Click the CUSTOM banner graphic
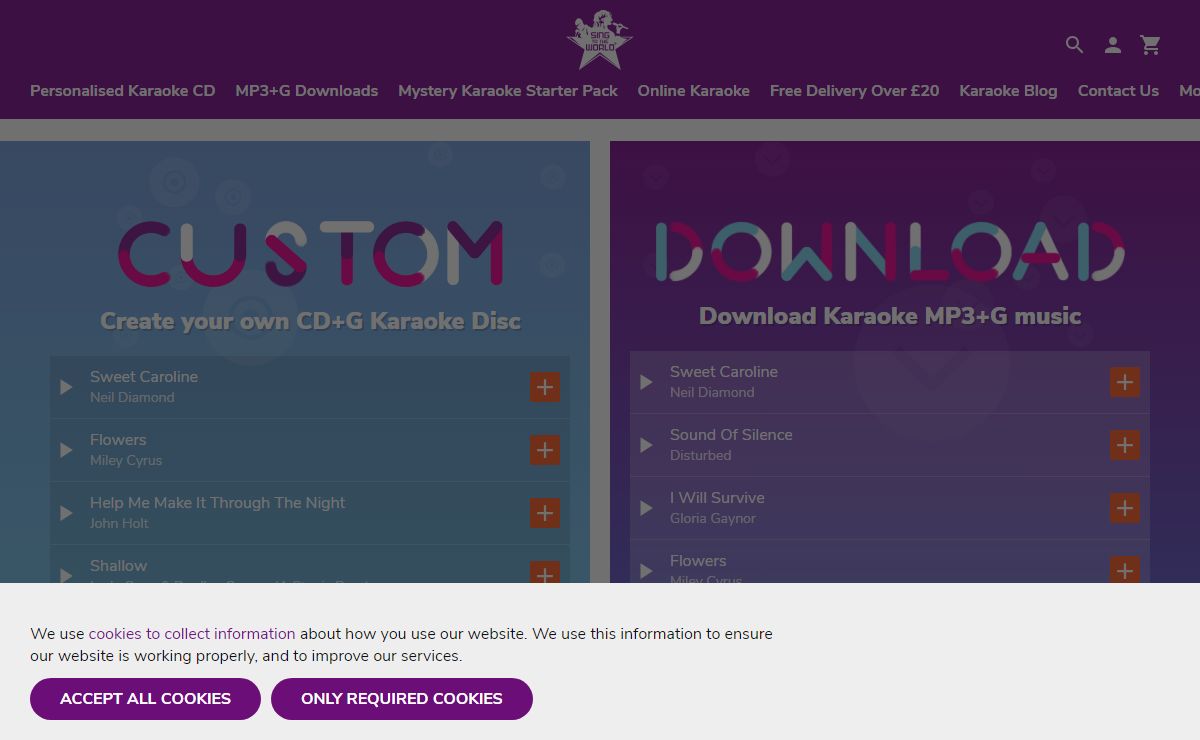Image resolution: width=1200 pixels, height=740 pixels. pyautogui.click(x=311, y=254)
